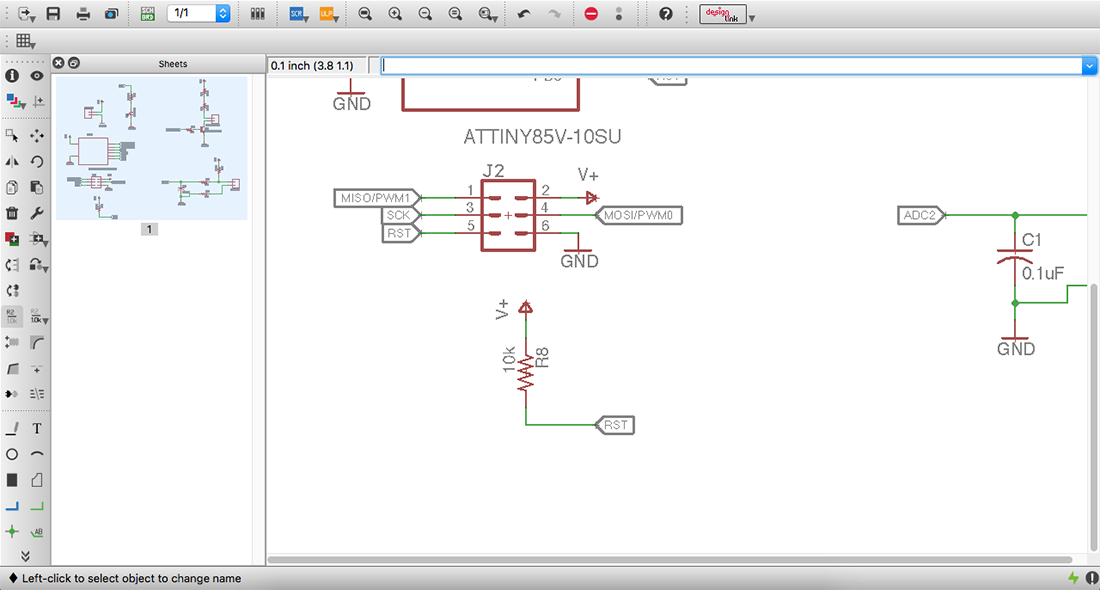Select the green Junction tool

(x=12, y=532)
